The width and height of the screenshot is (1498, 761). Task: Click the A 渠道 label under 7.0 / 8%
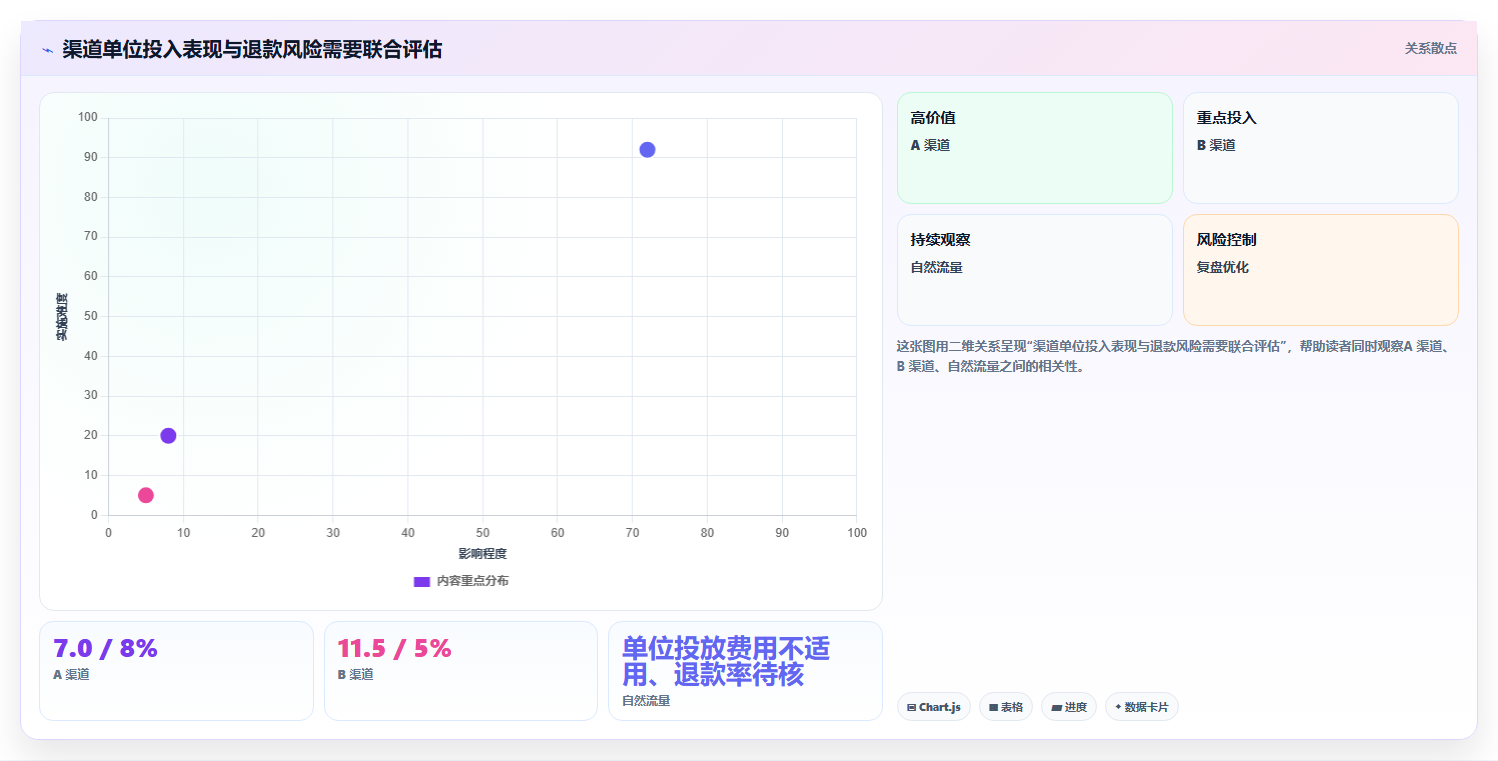tap(71, 675)
